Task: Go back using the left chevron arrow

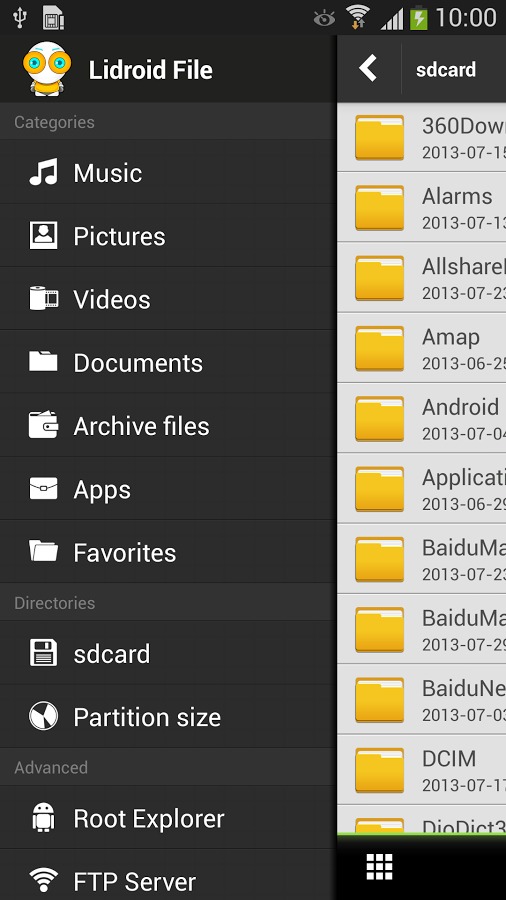Action: (368, 69)
